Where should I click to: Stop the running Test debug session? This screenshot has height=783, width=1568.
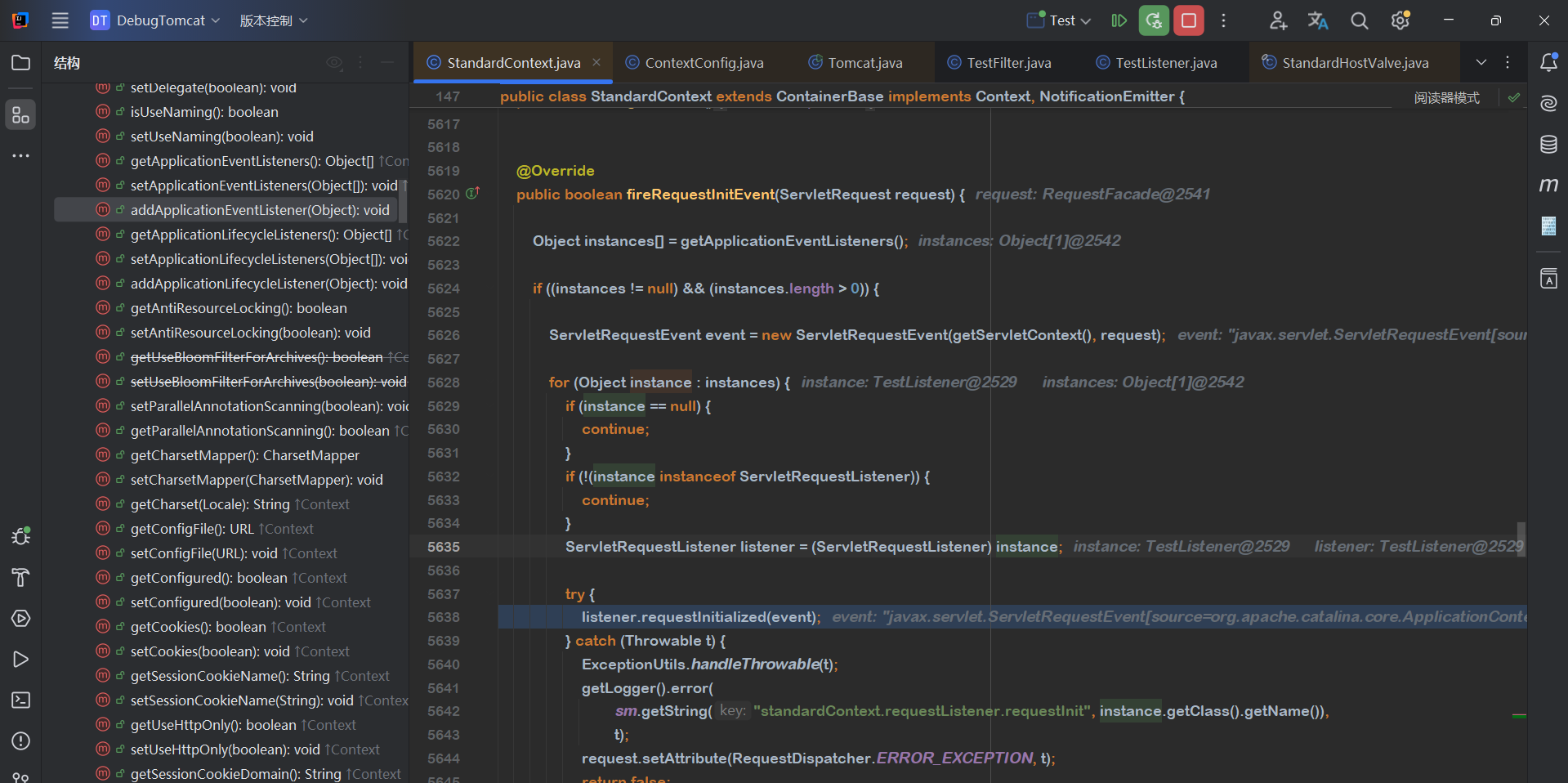(1189, 20)
